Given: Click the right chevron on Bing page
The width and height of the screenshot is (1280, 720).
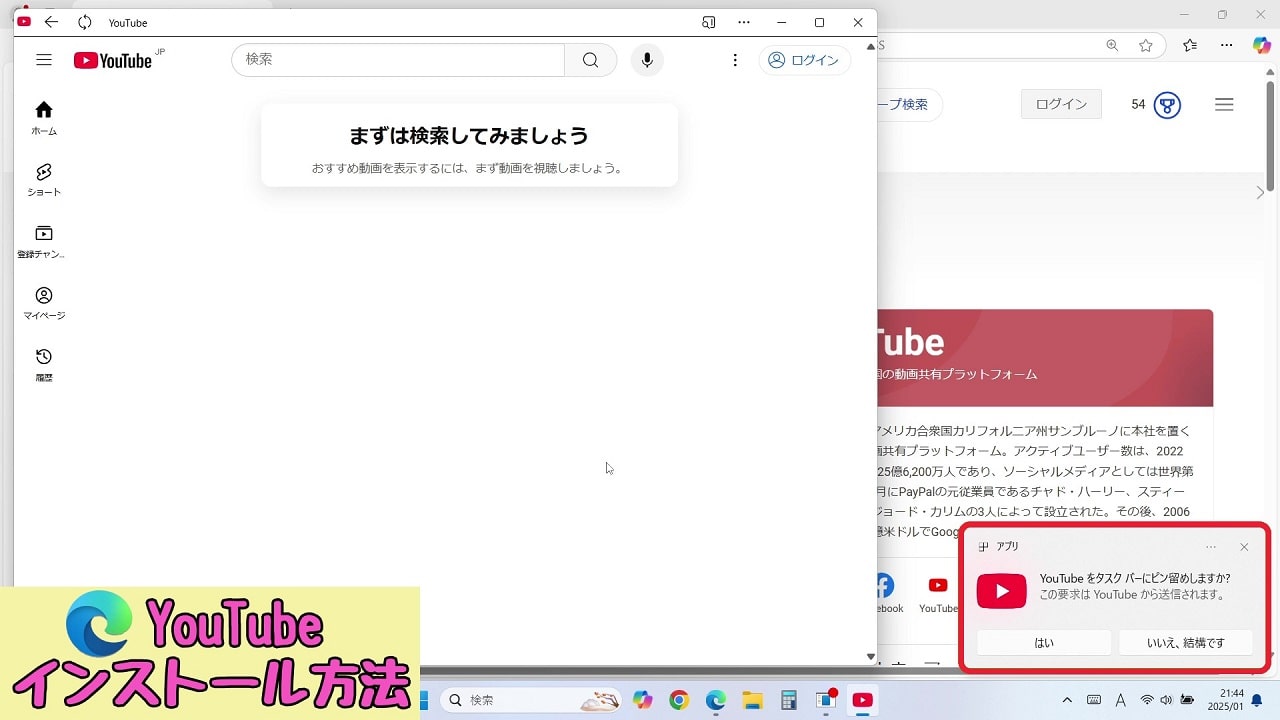Looking at the screenshot, I should (x=1260, y=192).
